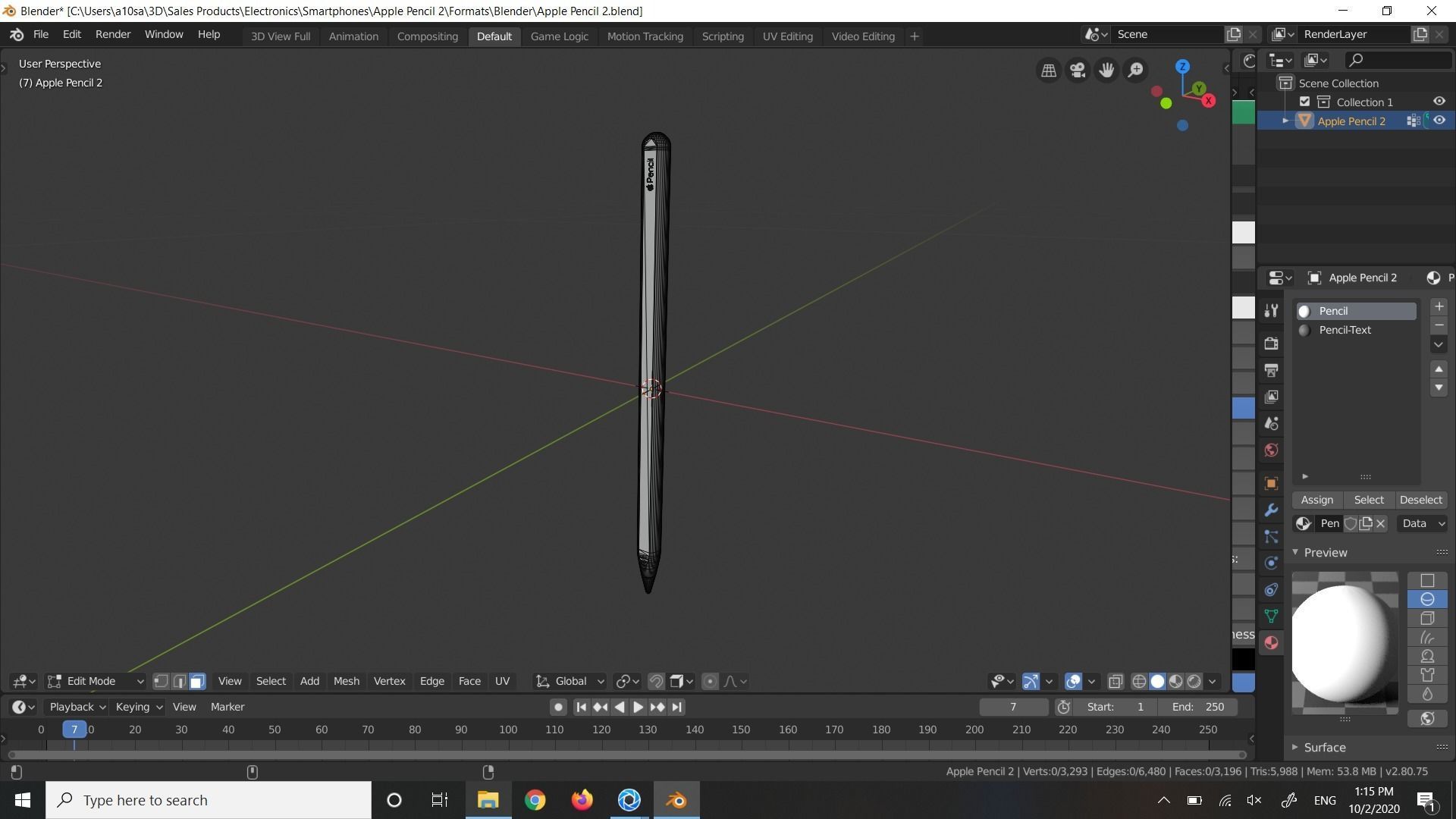Open material link Data dropdown
This screenshot has height=819, width=1456.
click(x=1423, y=523)
